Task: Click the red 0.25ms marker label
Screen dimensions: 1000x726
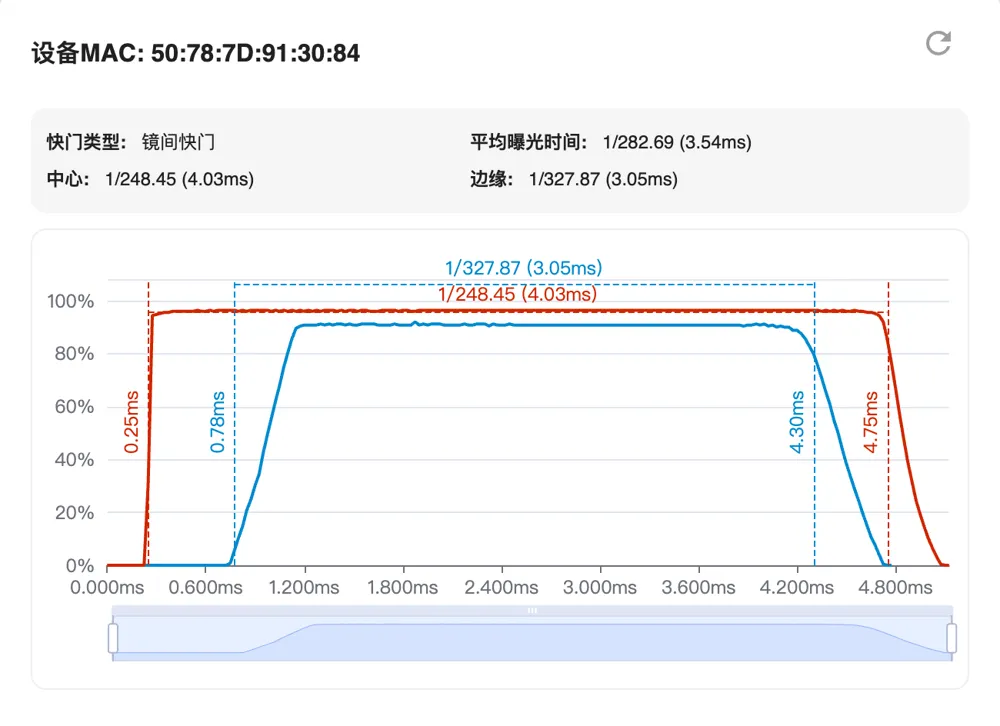Action: tap(131, 422)
